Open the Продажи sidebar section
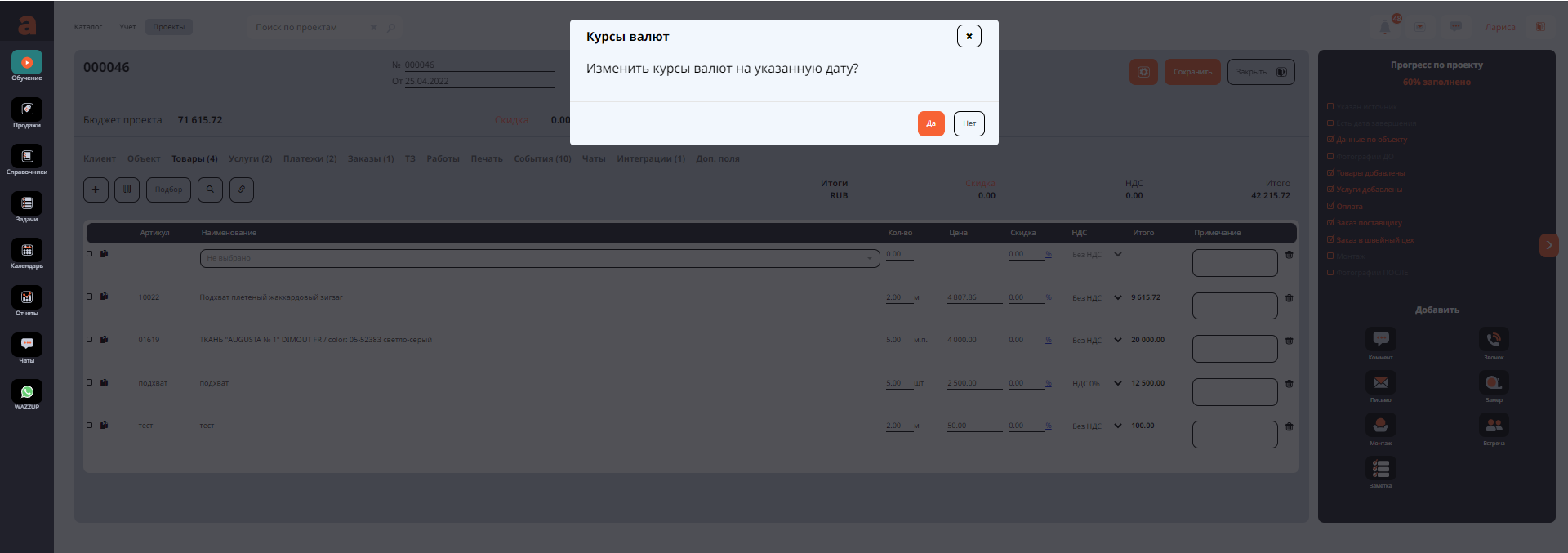This screenshot has height=553, width=1568. 27,110
